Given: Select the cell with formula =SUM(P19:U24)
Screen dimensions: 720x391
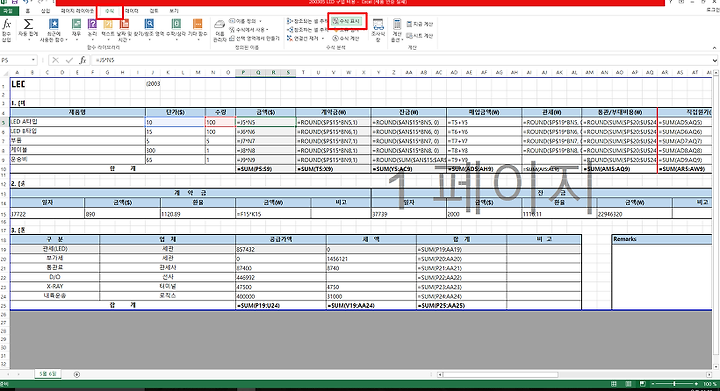Looking at the screenshot, I should point(281,305).
